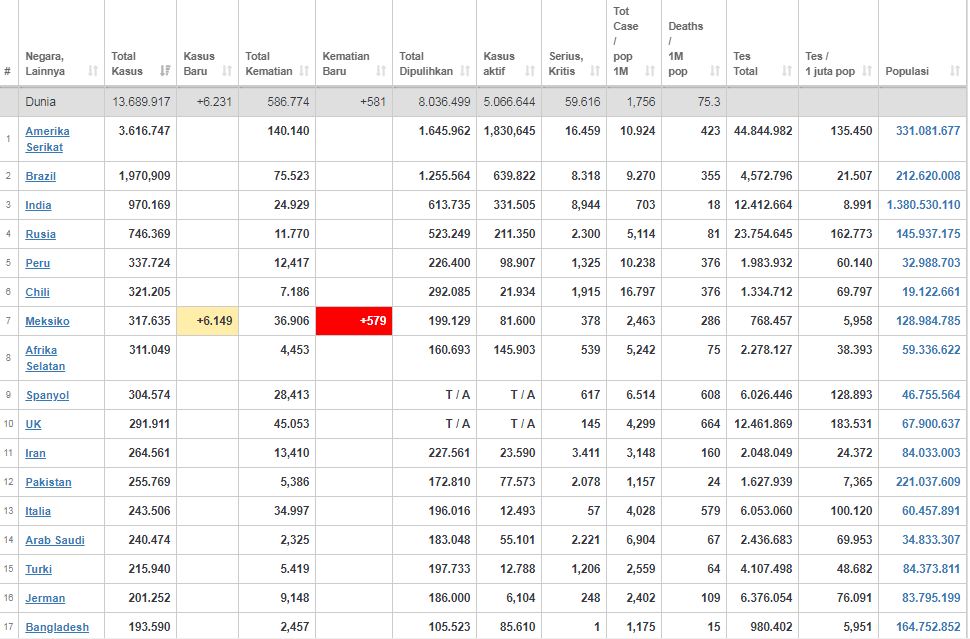This screenshot has height=639, width=970.
Task: Select Dunia new cases +6.231
Action: point(214,102)
